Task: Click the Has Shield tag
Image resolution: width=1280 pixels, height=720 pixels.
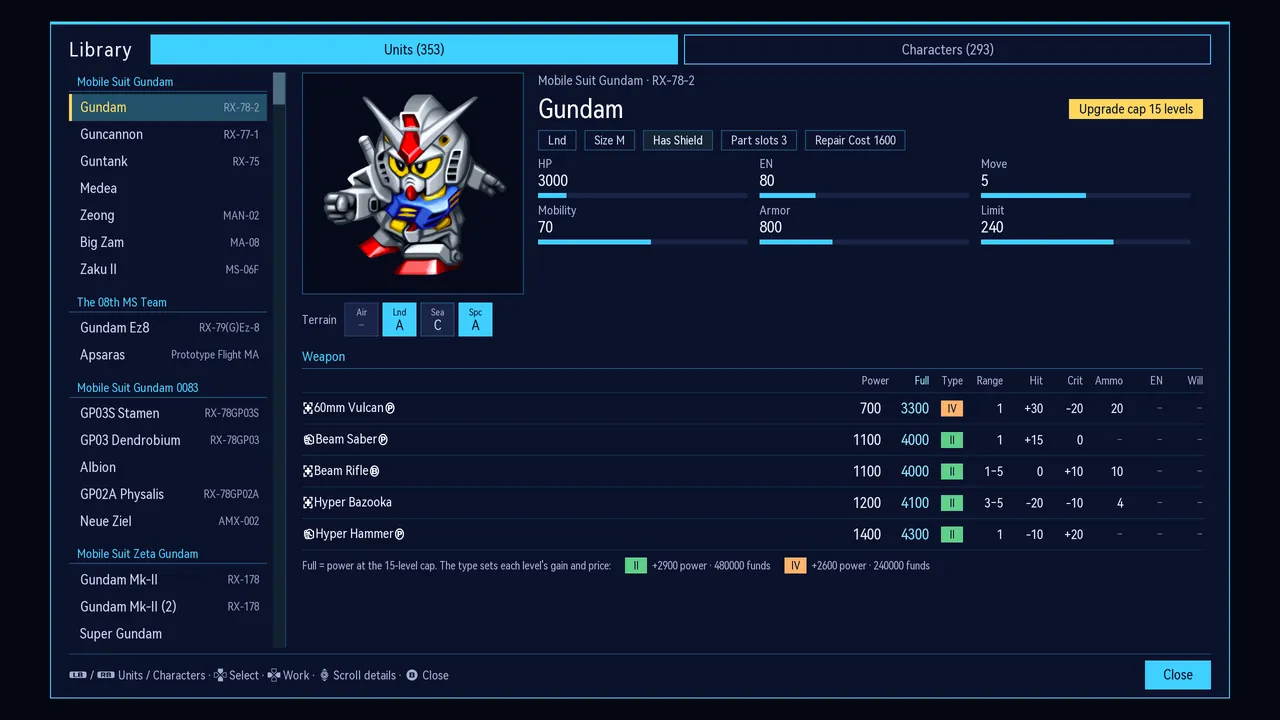Action: coord(678,140)
